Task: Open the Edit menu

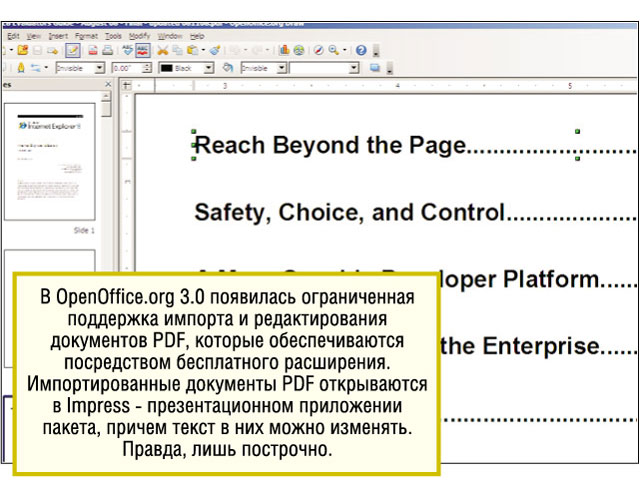Action: [x=13, y=36]
